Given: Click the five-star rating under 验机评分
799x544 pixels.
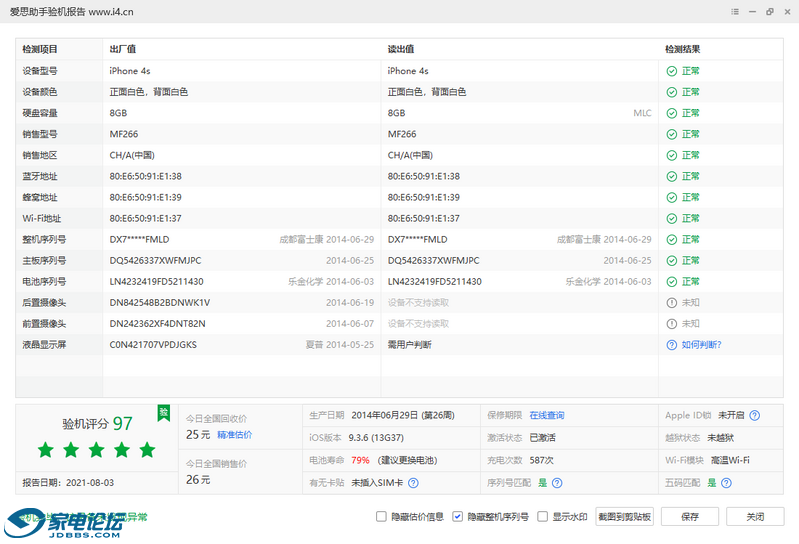Looking at the screenshot, I should [96, 450].
